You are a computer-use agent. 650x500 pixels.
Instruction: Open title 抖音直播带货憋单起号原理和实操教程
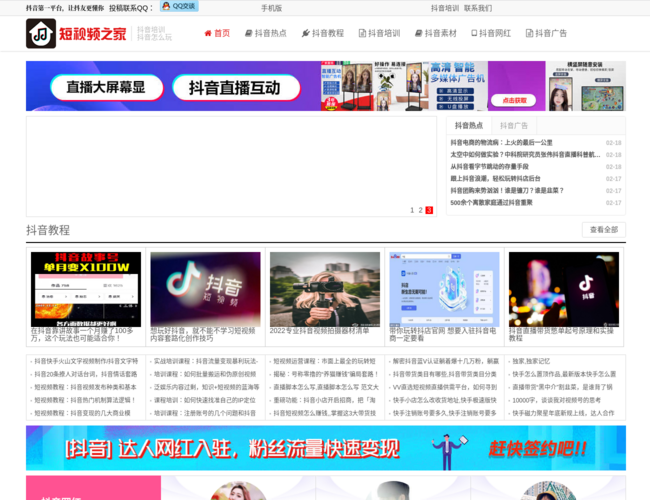coord(561,335)
